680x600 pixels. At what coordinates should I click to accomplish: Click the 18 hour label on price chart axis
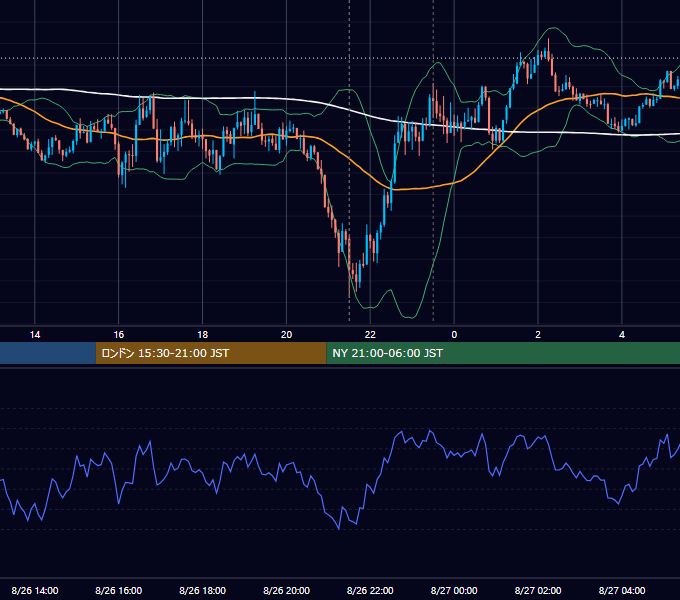tap(203, 335)
